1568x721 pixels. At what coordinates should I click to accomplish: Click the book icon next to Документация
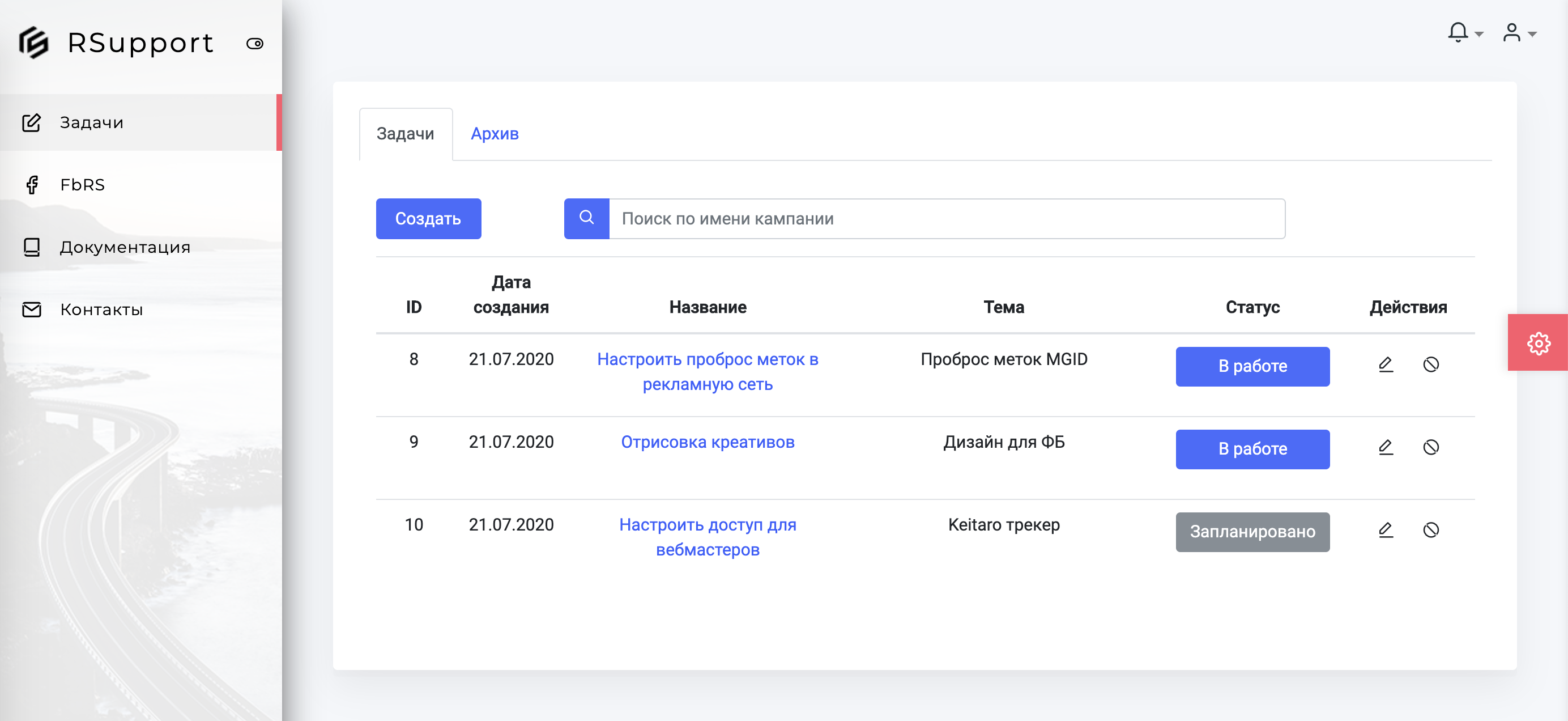click(x=32, y=247)
